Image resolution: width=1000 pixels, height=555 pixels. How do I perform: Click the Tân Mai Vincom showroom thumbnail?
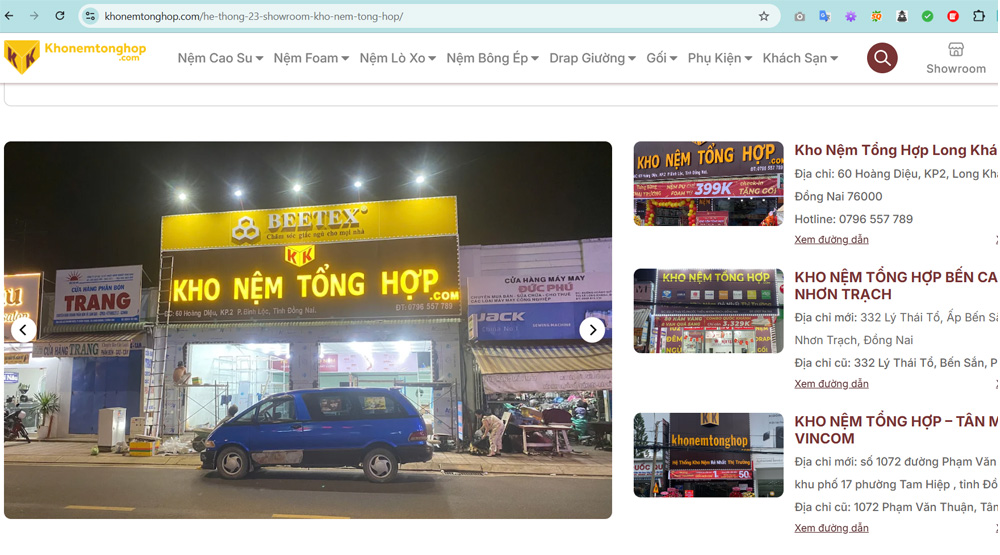[x=708, y=455]
